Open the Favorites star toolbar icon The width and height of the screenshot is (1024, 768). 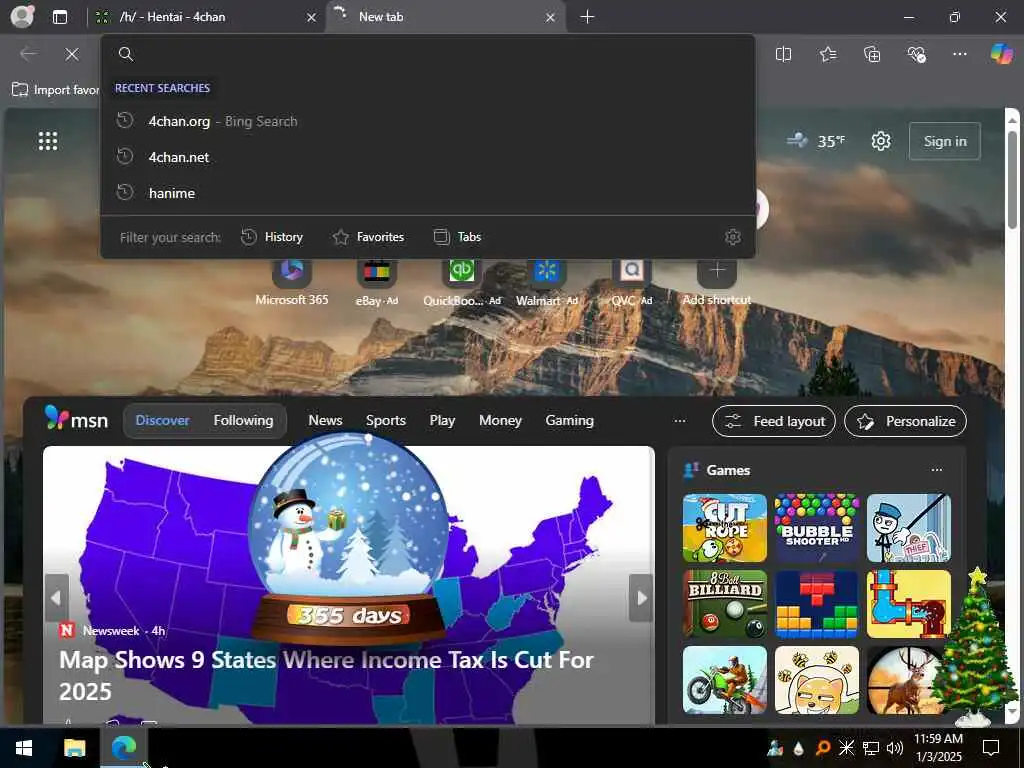tap(827, 54)
